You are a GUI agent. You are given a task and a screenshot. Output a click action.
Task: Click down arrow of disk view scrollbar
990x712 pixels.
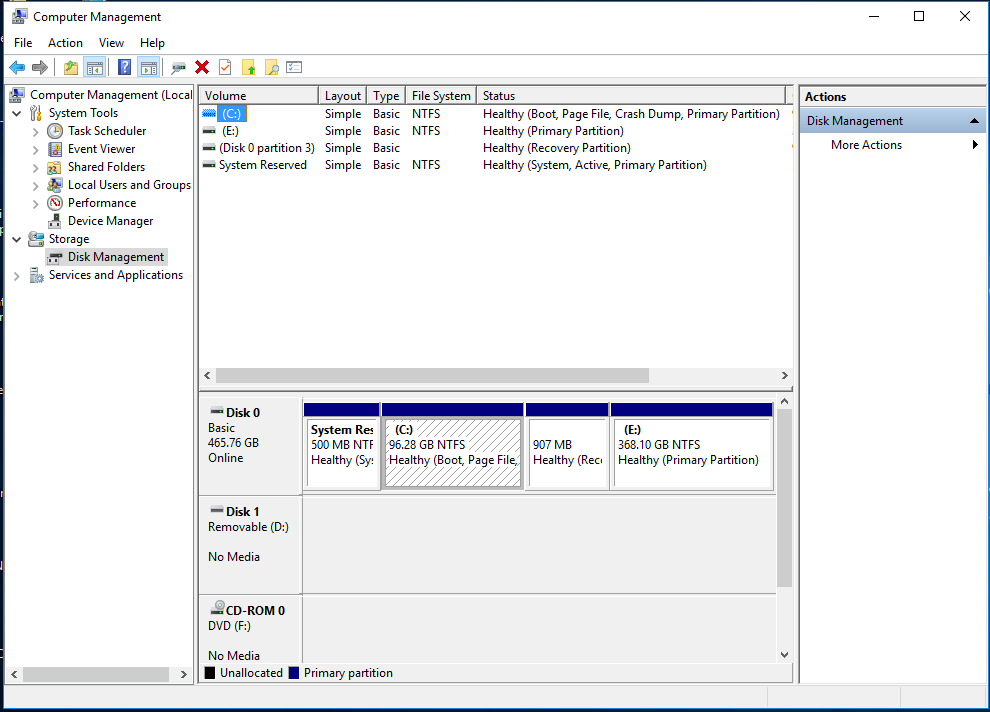(x=784, y=655)
